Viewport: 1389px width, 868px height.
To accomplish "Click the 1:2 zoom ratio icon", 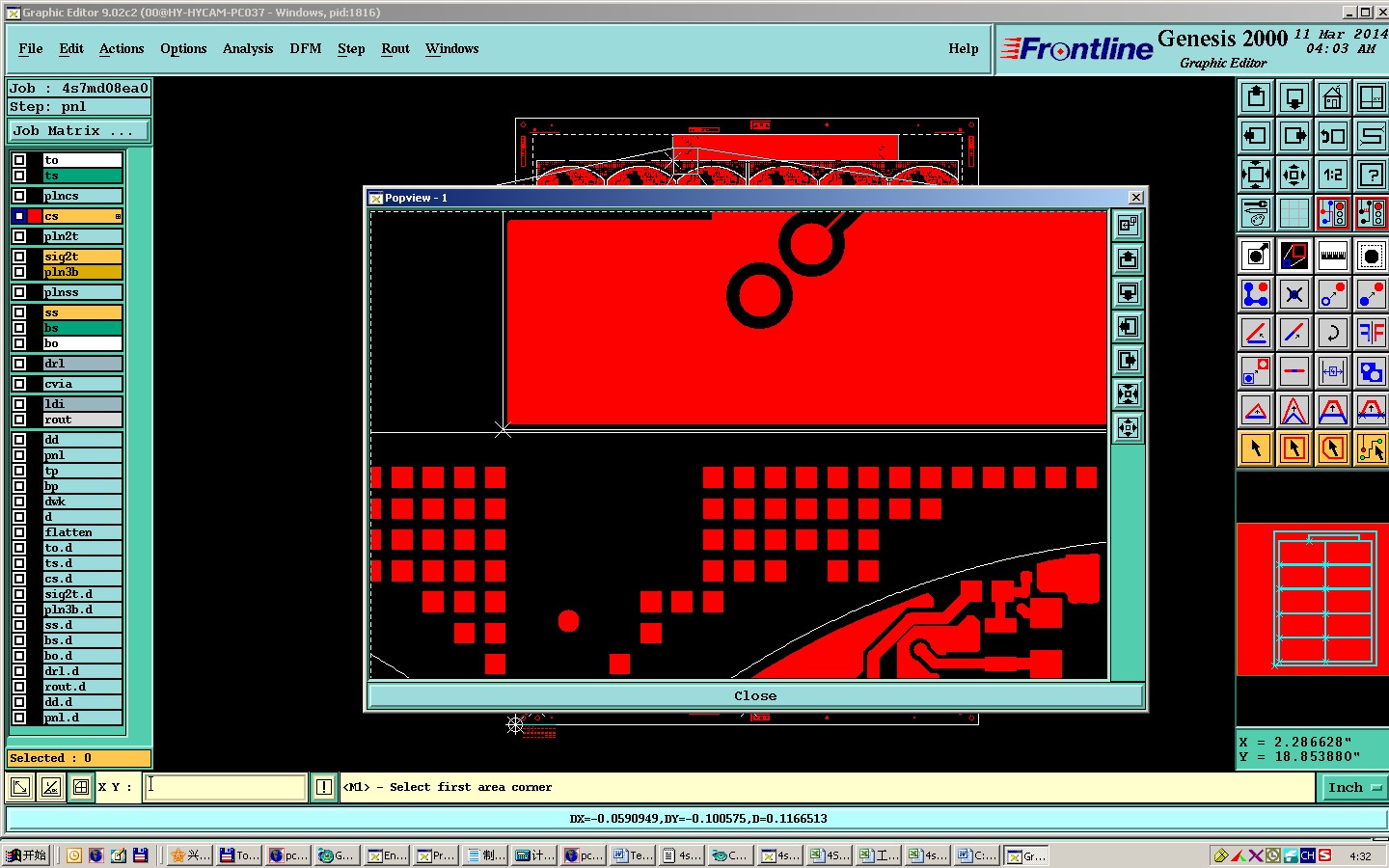I will click(x=1333, y=175).
